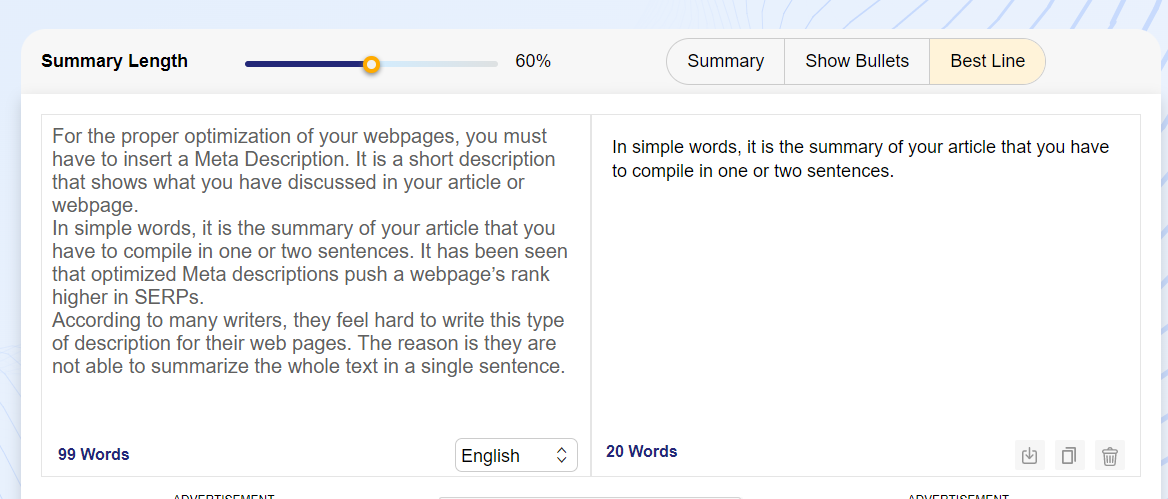Select the Show Bullets tab
This screenshot has width=1168, height=499.
point(857,61)
